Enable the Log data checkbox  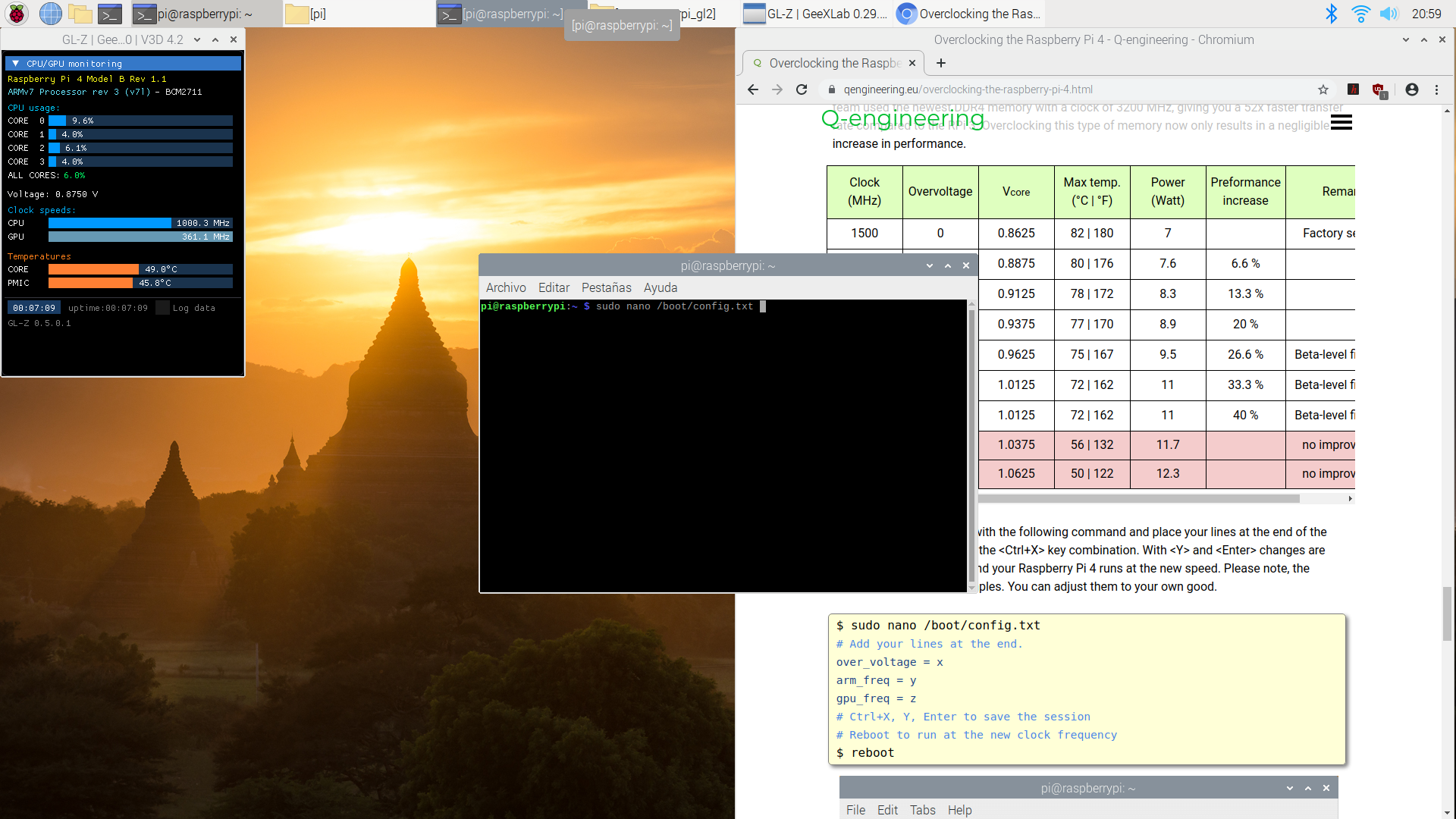(x=162, y=308)
